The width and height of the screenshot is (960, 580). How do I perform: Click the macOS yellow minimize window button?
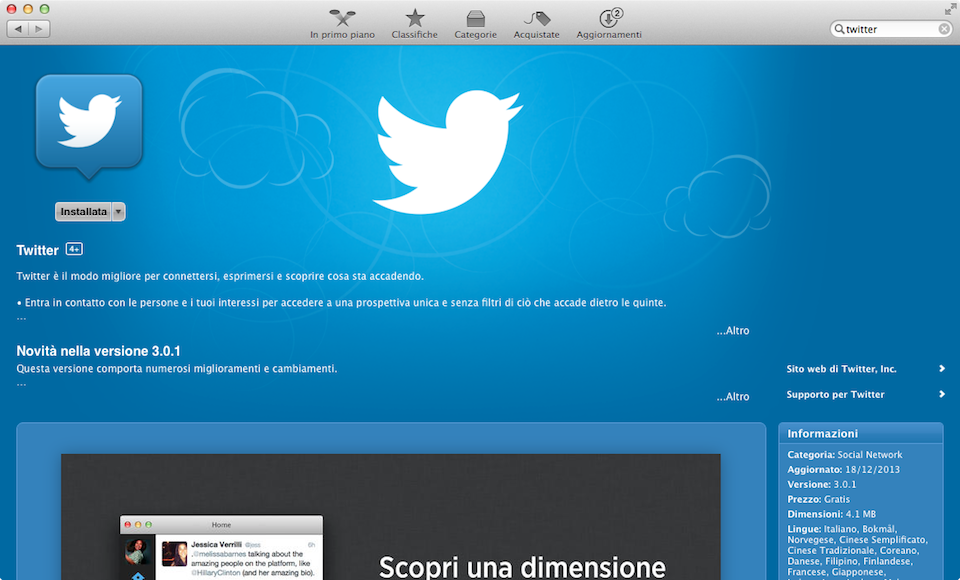(x=28, y=9)
